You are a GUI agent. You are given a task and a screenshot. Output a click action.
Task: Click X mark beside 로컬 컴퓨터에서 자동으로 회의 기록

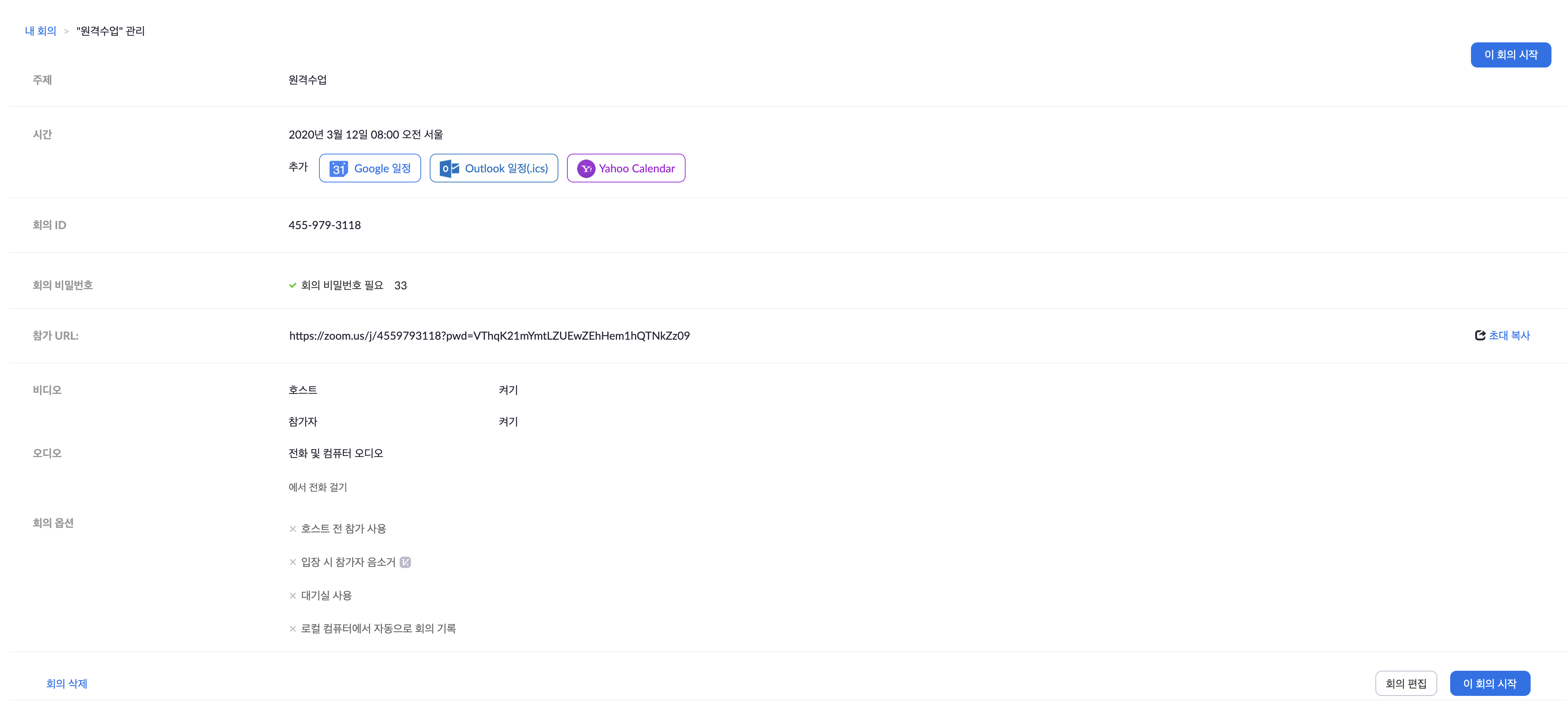[293, 629]
